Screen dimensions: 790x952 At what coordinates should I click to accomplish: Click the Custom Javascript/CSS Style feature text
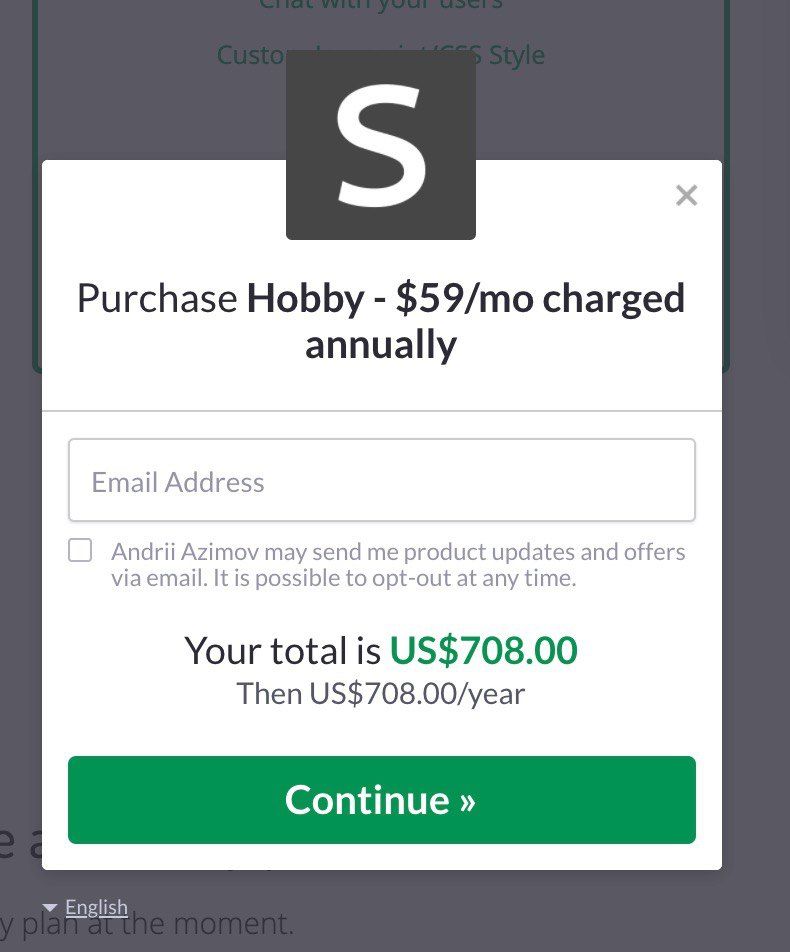(381, 55)
